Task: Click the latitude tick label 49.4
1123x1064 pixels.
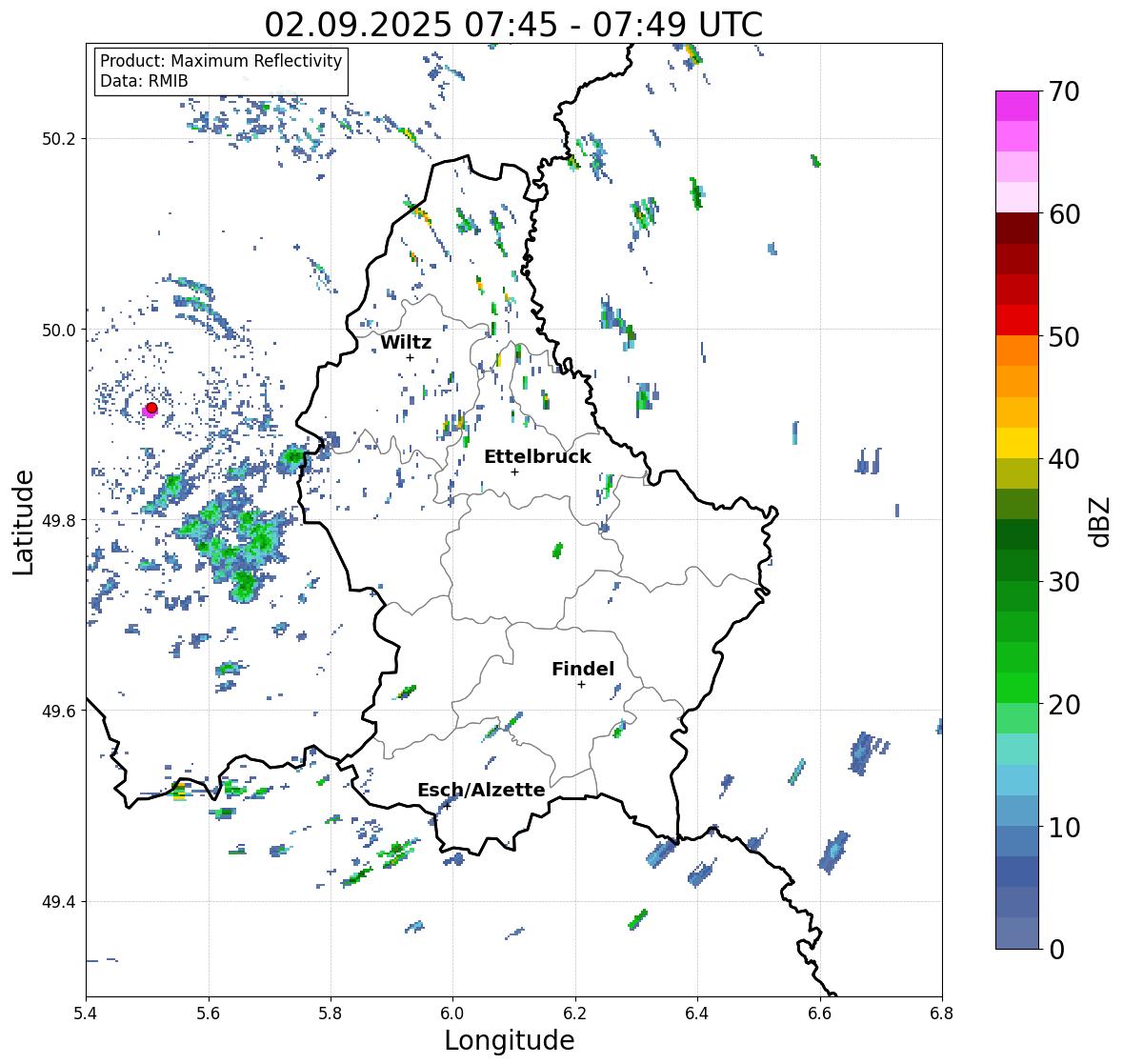Action: click(59, 902)
